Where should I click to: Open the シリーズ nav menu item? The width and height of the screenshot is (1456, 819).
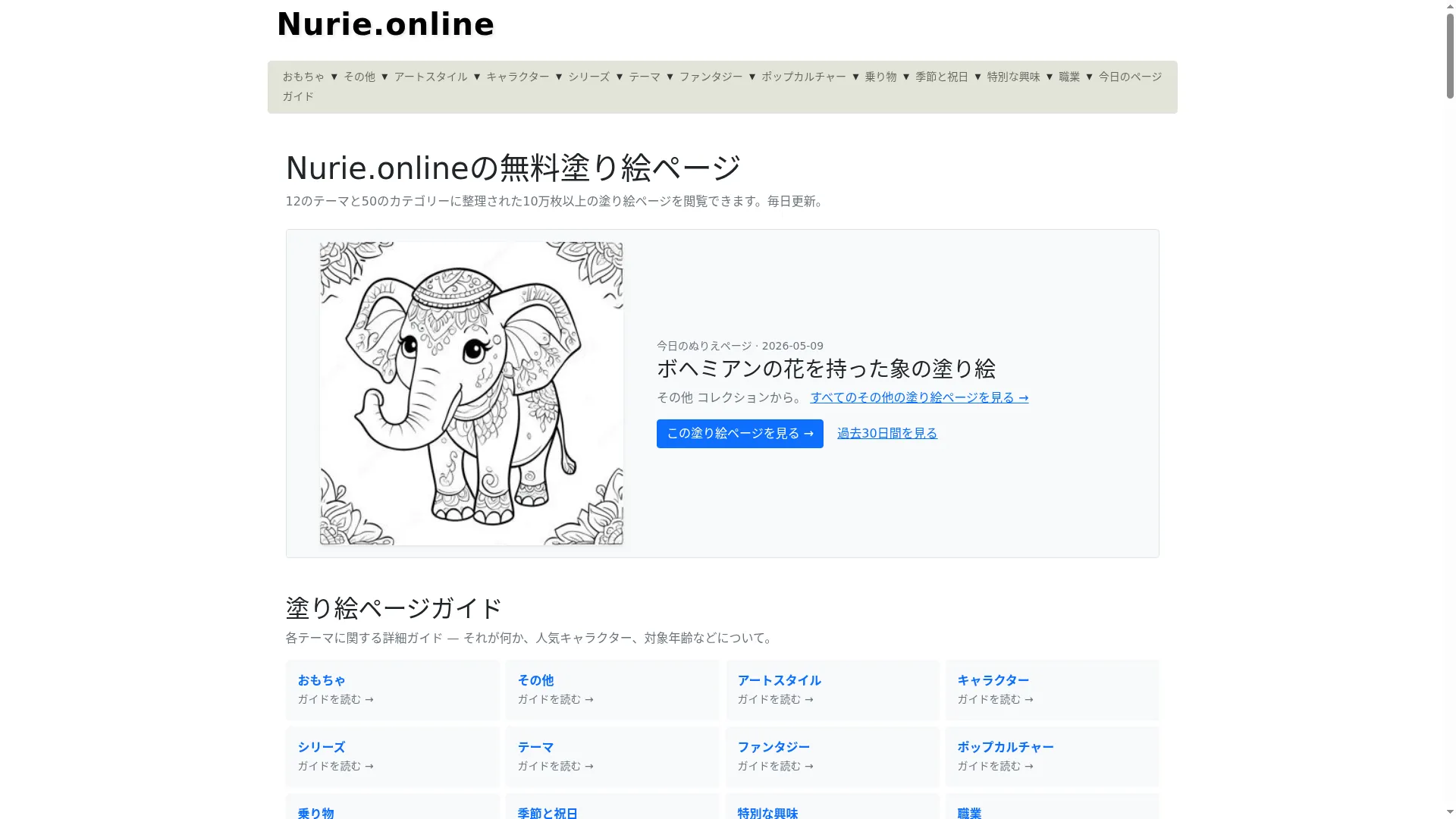point(589,77)
